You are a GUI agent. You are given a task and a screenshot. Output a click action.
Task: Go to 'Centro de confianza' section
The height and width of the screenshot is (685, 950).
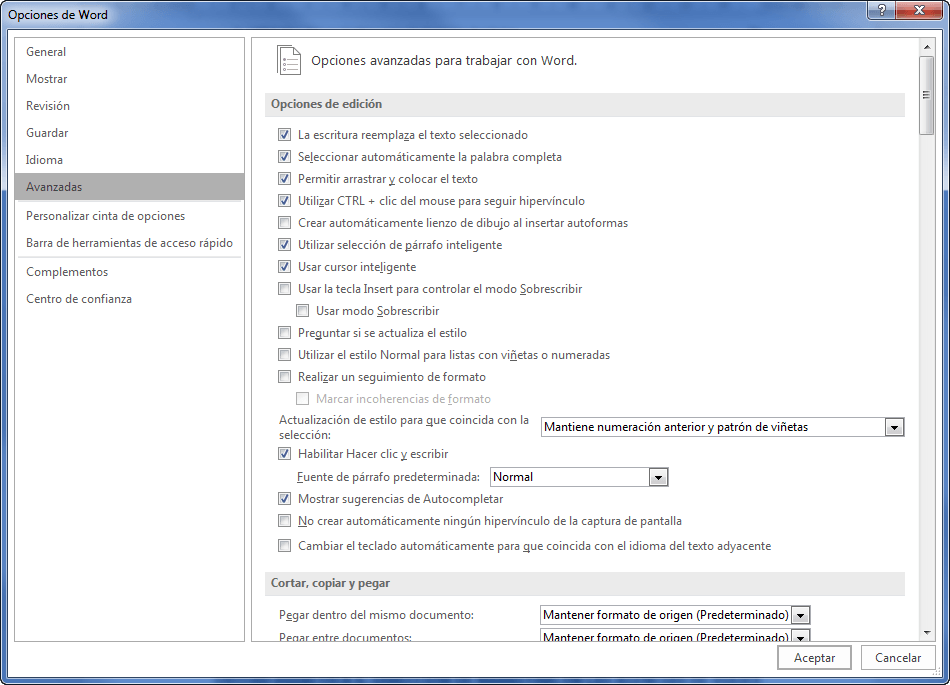tap(79, 299)
